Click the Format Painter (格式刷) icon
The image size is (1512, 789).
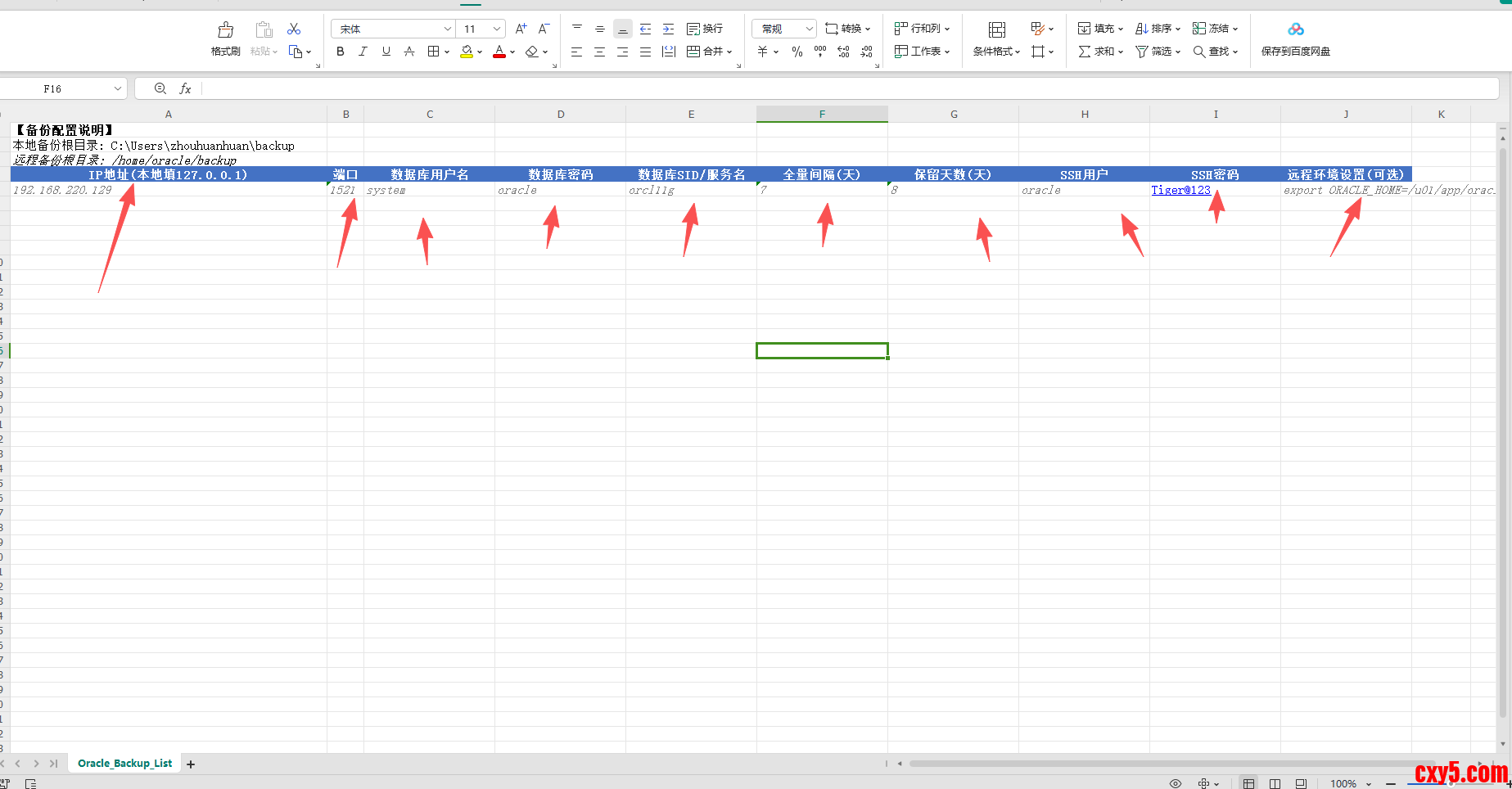225,31
